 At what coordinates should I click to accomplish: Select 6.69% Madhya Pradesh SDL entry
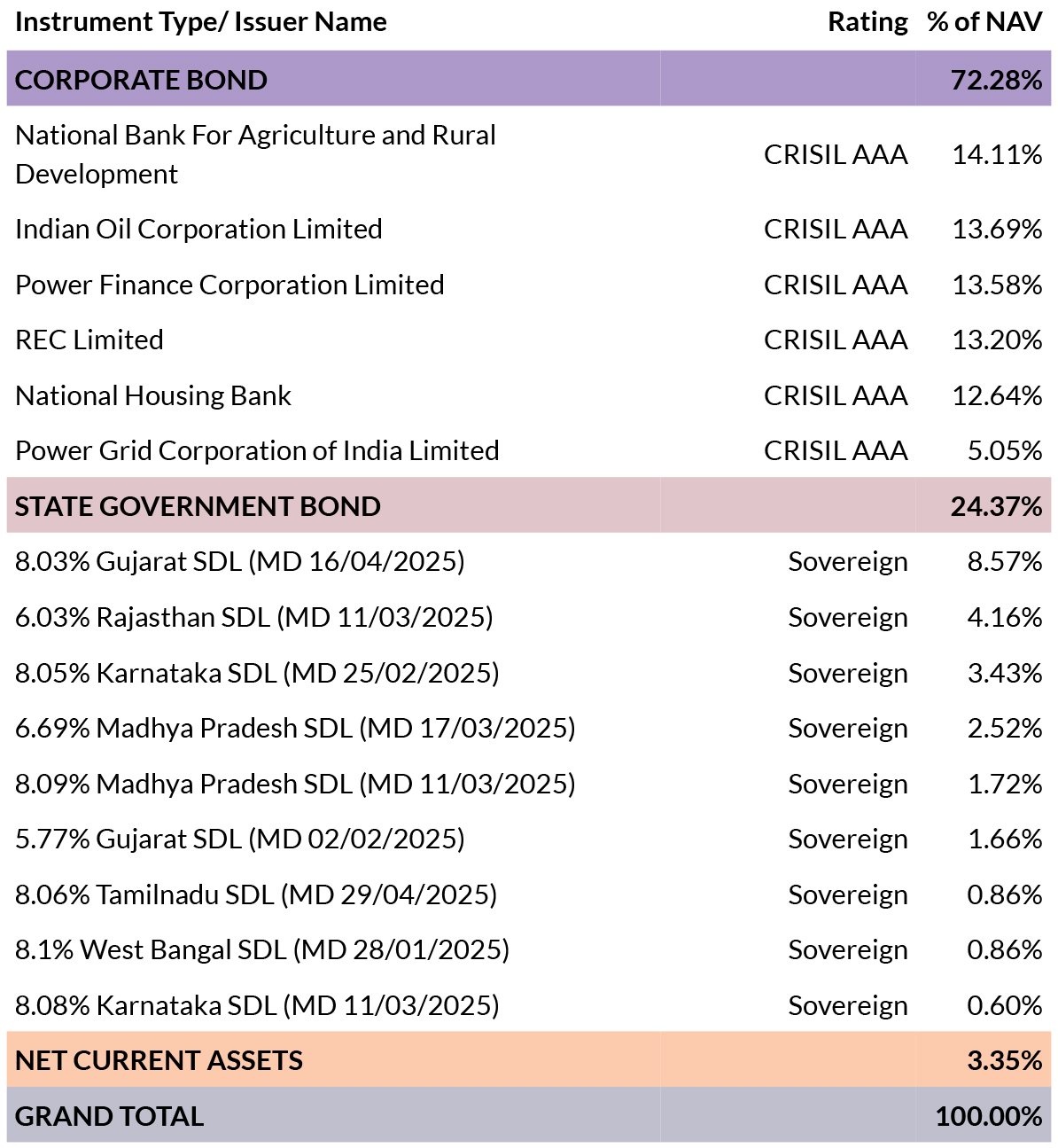tap(295, 728)
